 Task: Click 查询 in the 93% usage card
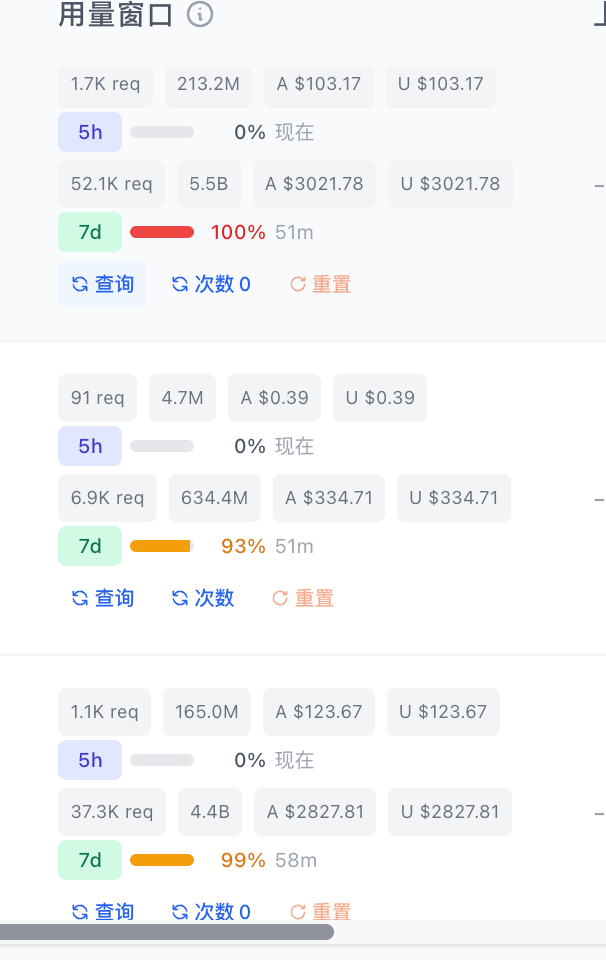coord(102,598)
